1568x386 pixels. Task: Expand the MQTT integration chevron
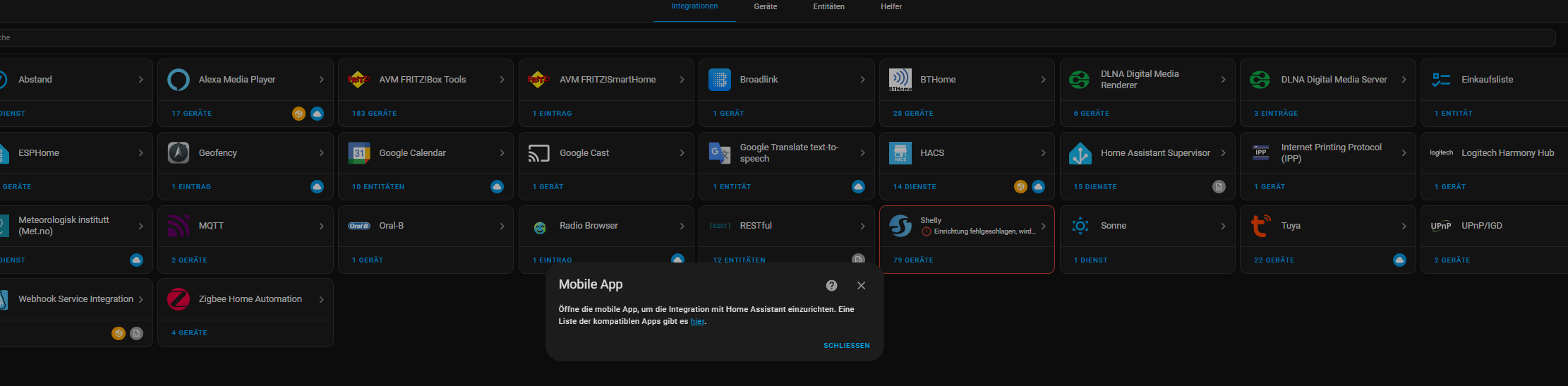point(322,227)
